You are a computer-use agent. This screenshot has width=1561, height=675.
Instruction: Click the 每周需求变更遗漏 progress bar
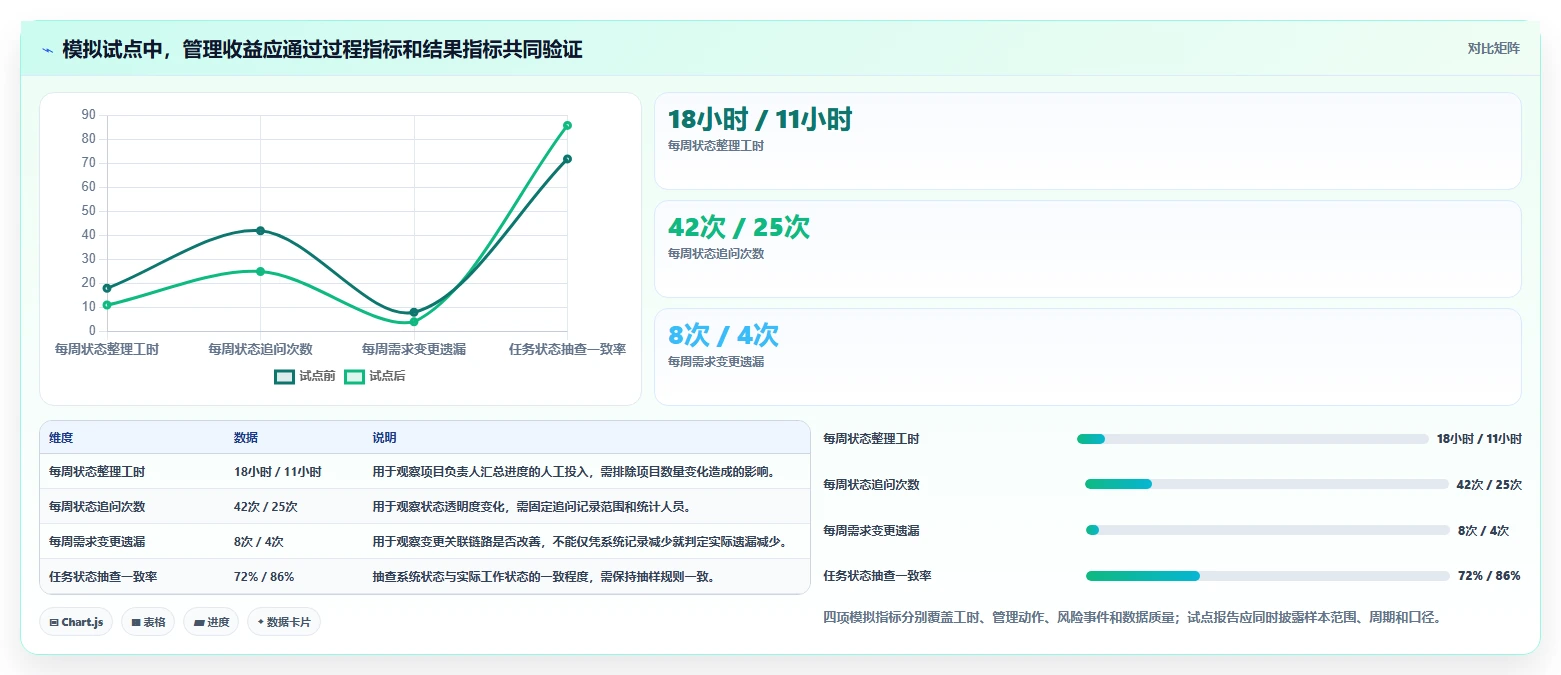[x=1267, y=530]
